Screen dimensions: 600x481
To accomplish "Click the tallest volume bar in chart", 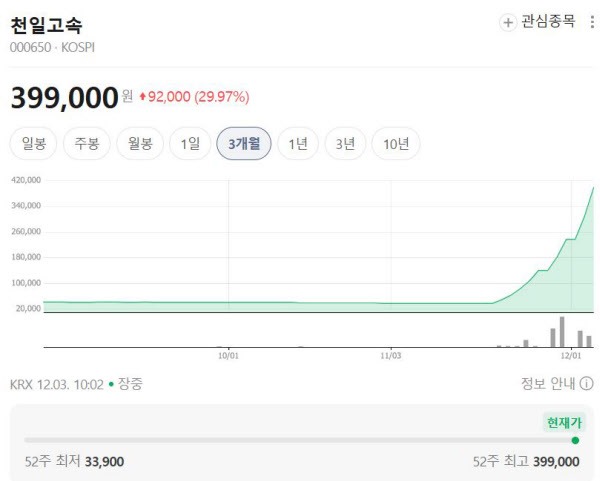I will point(562,332).
